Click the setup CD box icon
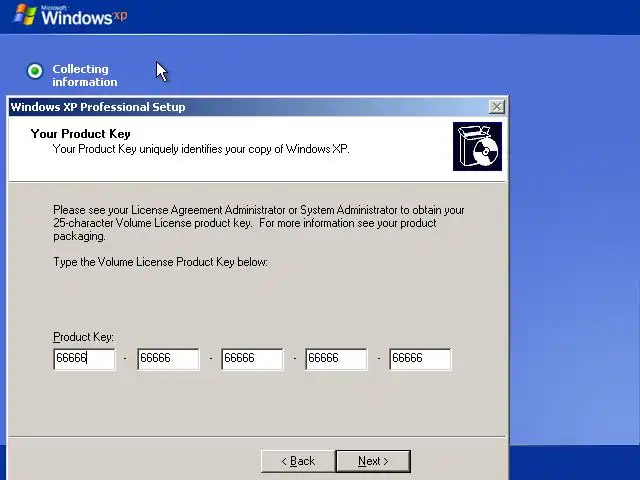 point(477,147)
